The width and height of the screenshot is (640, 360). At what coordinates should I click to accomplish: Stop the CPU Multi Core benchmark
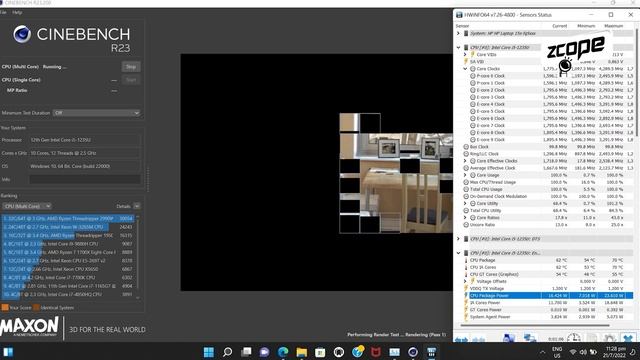click(131, 67)
